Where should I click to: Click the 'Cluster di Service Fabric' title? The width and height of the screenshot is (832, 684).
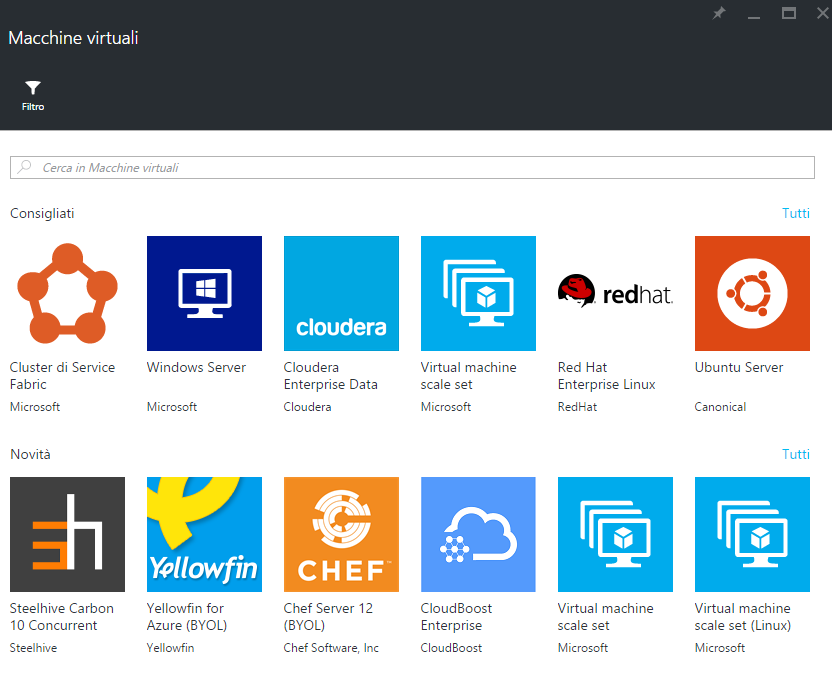(63, 376)
